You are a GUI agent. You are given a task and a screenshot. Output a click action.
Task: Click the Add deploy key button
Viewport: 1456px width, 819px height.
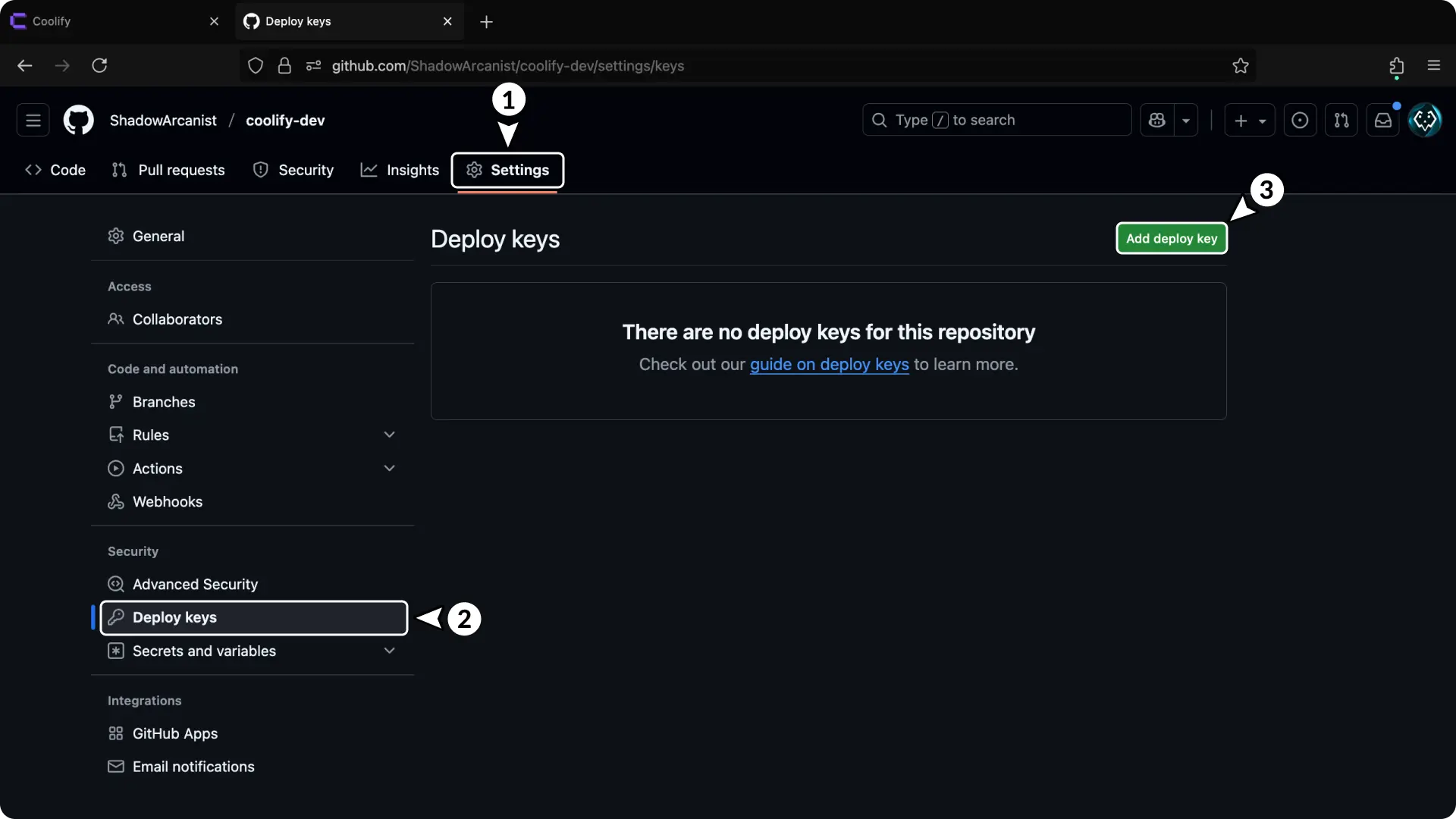pyautogui.click(x=1171, y=239)
